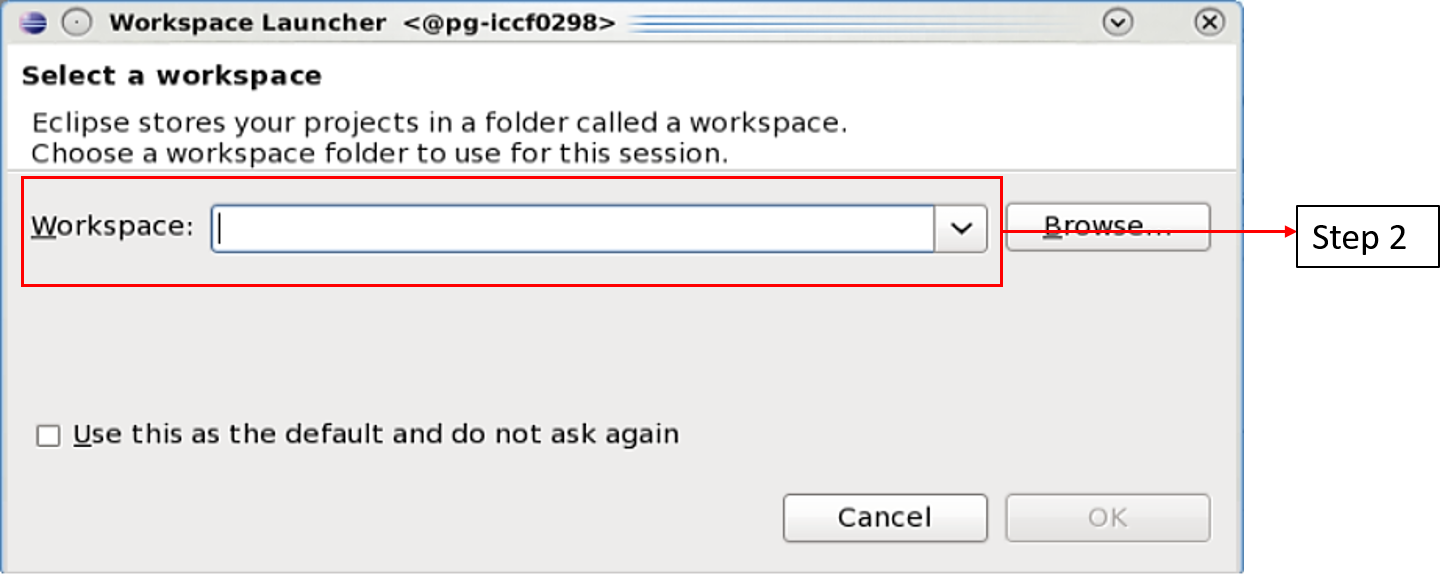Click the red arrow's tip
This screenshot has width=1440, height=575.
(x=1294, y=232)
